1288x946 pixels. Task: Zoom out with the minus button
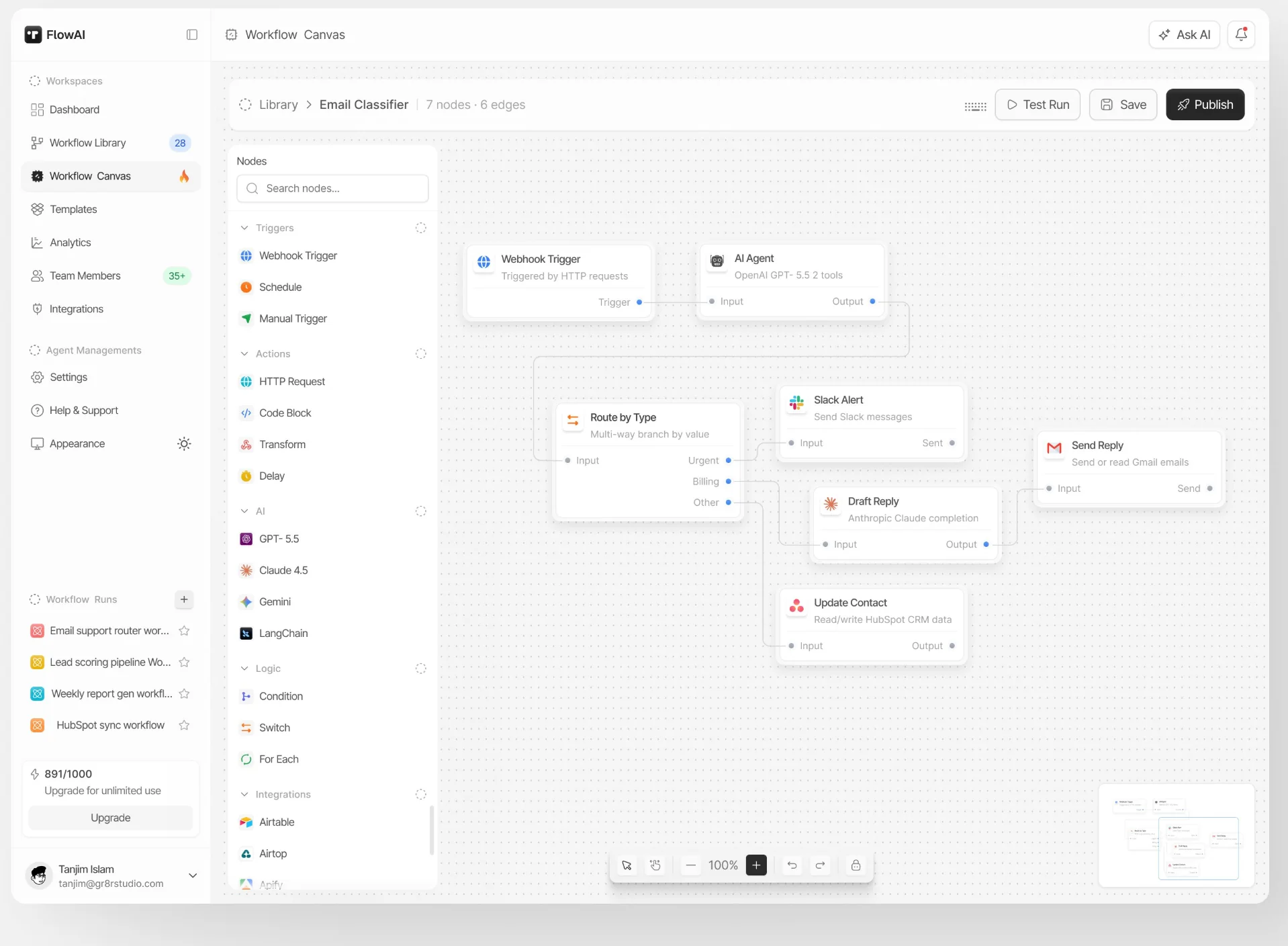[x=690, y=865]
